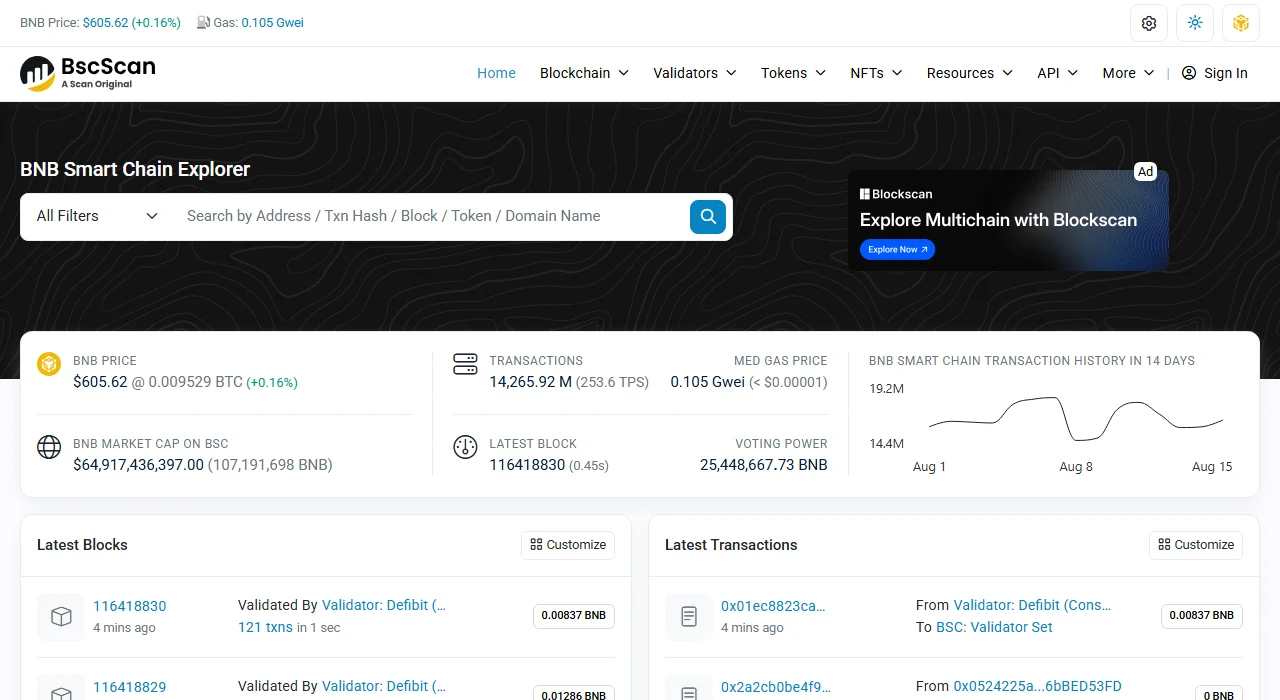The height and width of the screenshot is (700, 1280).
Task: Click the gauge icon beside Latest Block
Action: click(465, 447)
